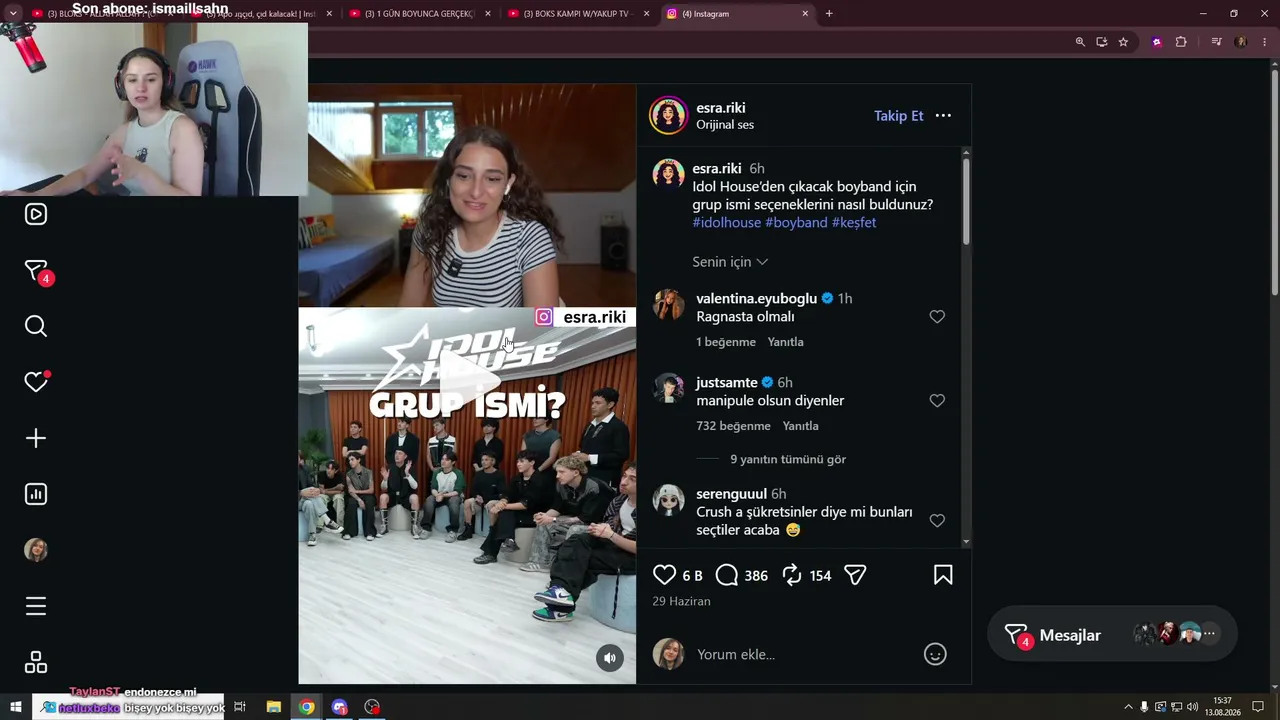This screenshot has height=720, width=1280.
Task: Open Notifications heart in the sidebar
Action: click(x=36, y=382)
